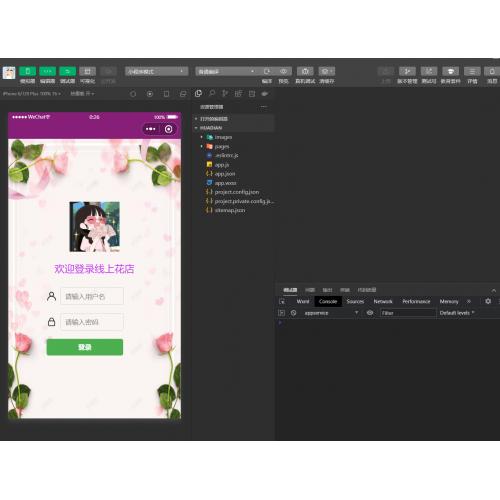Click the capsule menu three-dots in simulator
Viewport: 500px width, 500px height.
[151, 129]
